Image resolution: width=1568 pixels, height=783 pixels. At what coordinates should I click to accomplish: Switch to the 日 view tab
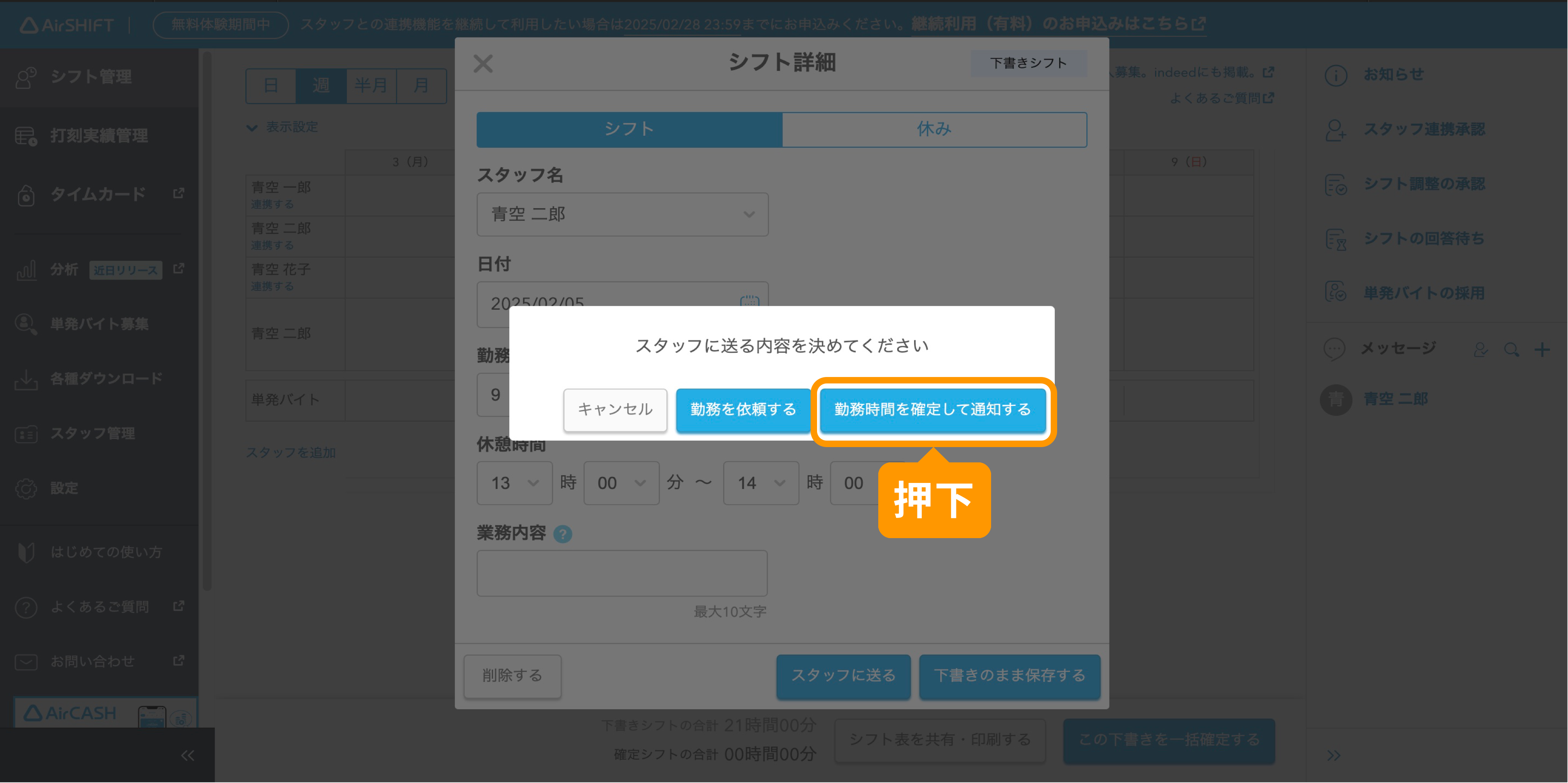click(x=271, y=86)
